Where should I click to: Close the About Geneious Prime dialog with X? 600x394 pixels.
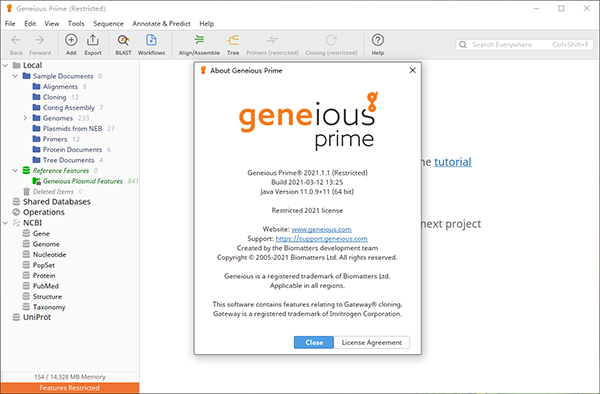tap(412, 70)
